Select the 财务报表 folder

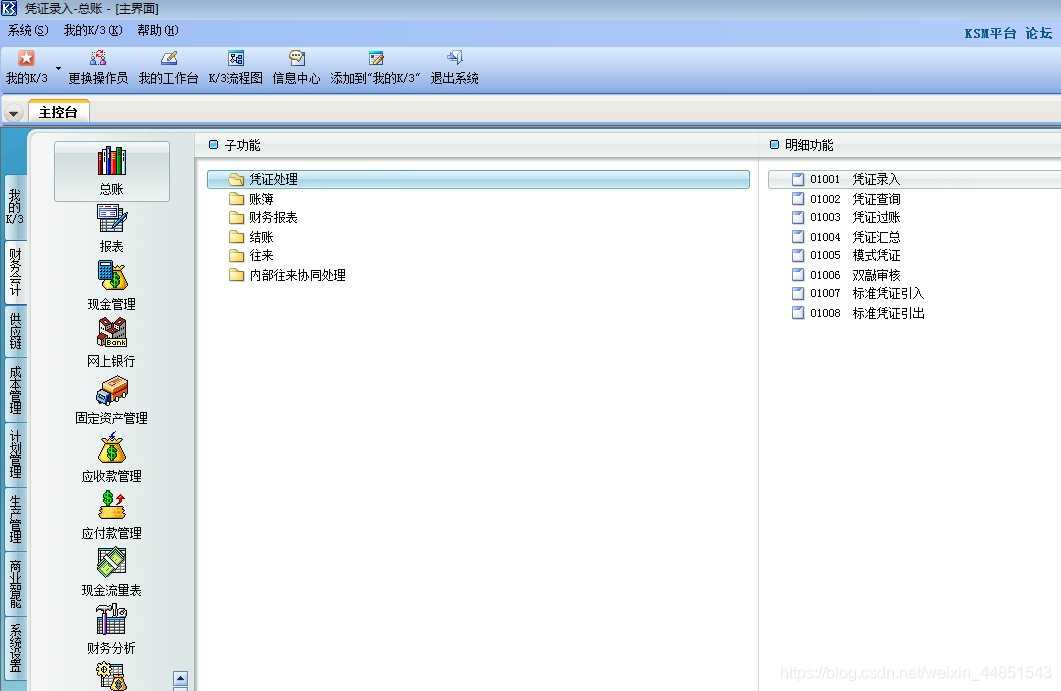point(263,217)
